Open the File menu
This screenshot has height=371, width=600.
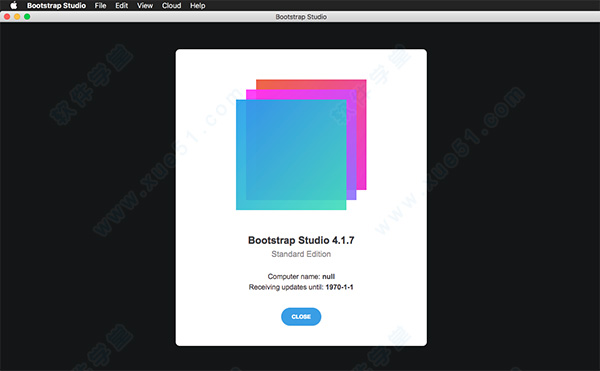(100, 5)
